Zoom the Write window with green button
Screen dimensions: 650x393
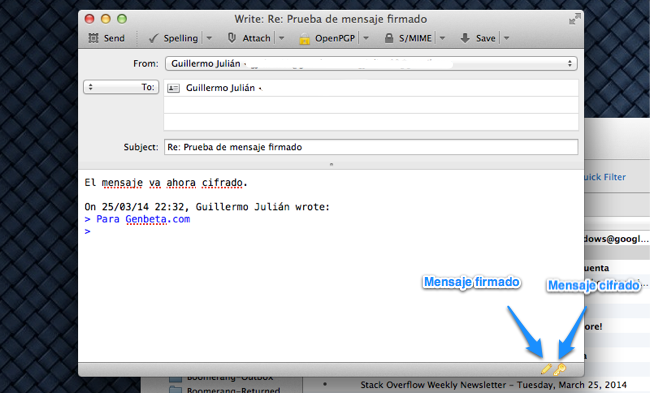click(122, 19)
